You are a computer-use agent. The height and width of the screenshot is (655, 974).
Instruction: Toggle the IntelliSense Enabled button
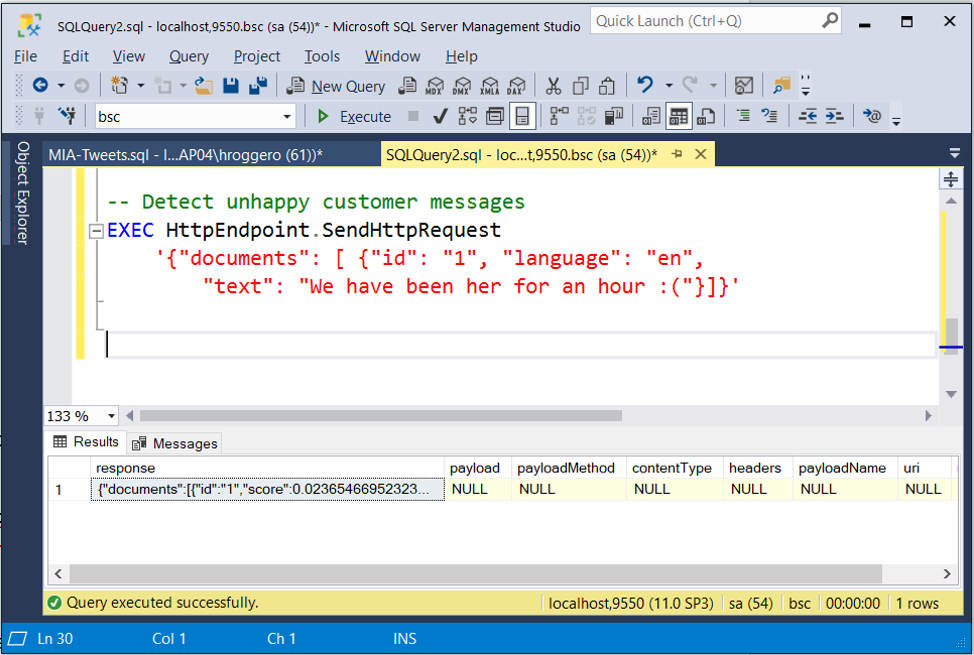[x=522, y=116]
